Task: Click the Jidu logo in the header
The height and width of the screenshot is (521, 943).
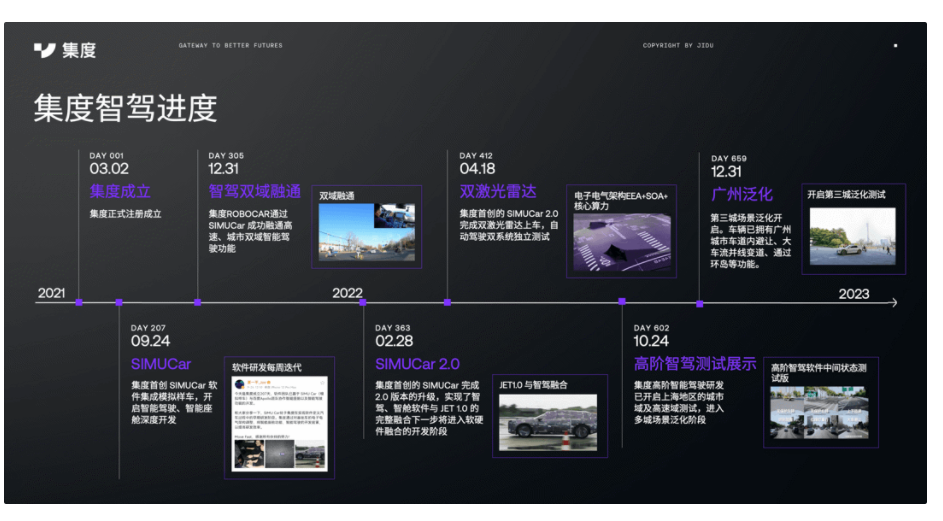Action: 65,51
